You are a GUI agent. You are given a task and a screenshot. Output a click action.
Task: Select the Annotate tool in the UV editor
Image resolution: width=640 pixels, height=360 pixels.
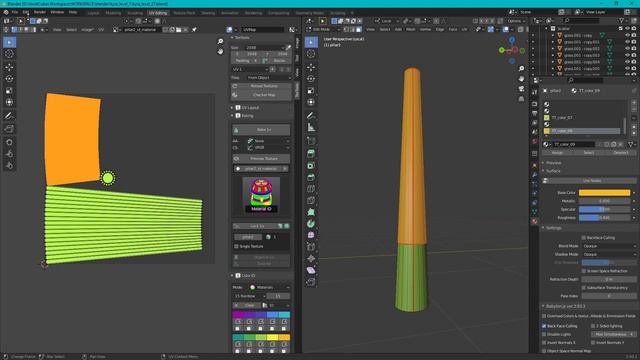pos(9,116)
